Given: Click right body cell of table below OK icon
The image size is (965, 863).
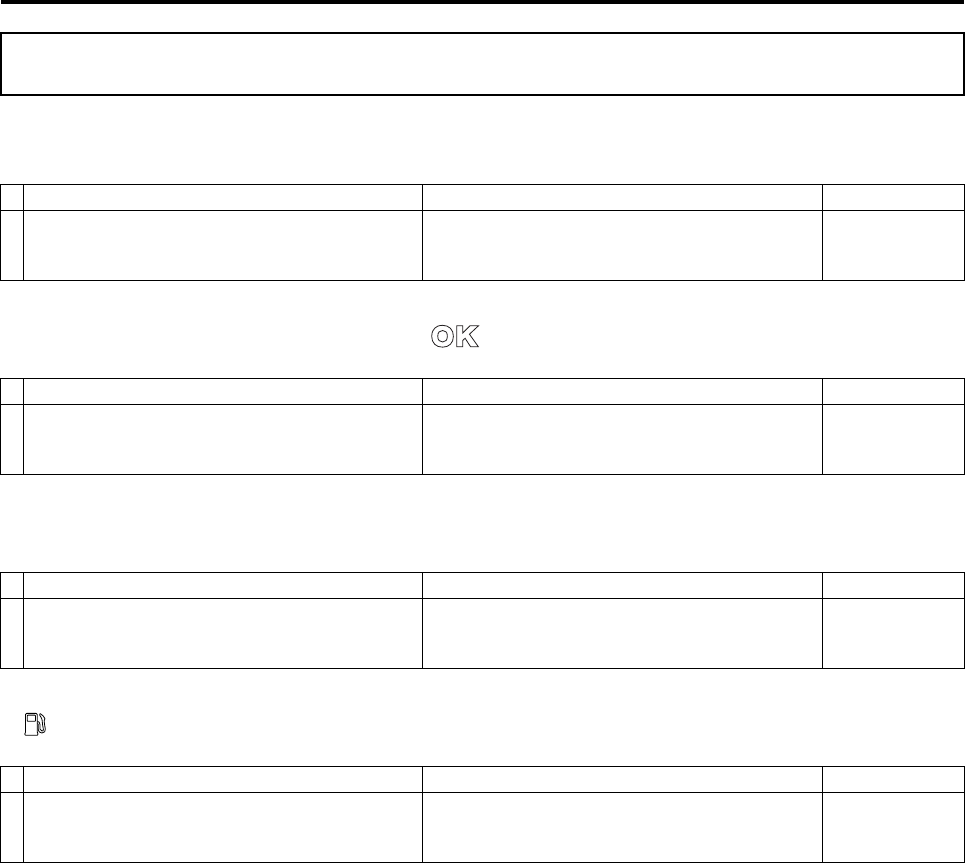Looking at the screenshot, I should click(892, 437).
